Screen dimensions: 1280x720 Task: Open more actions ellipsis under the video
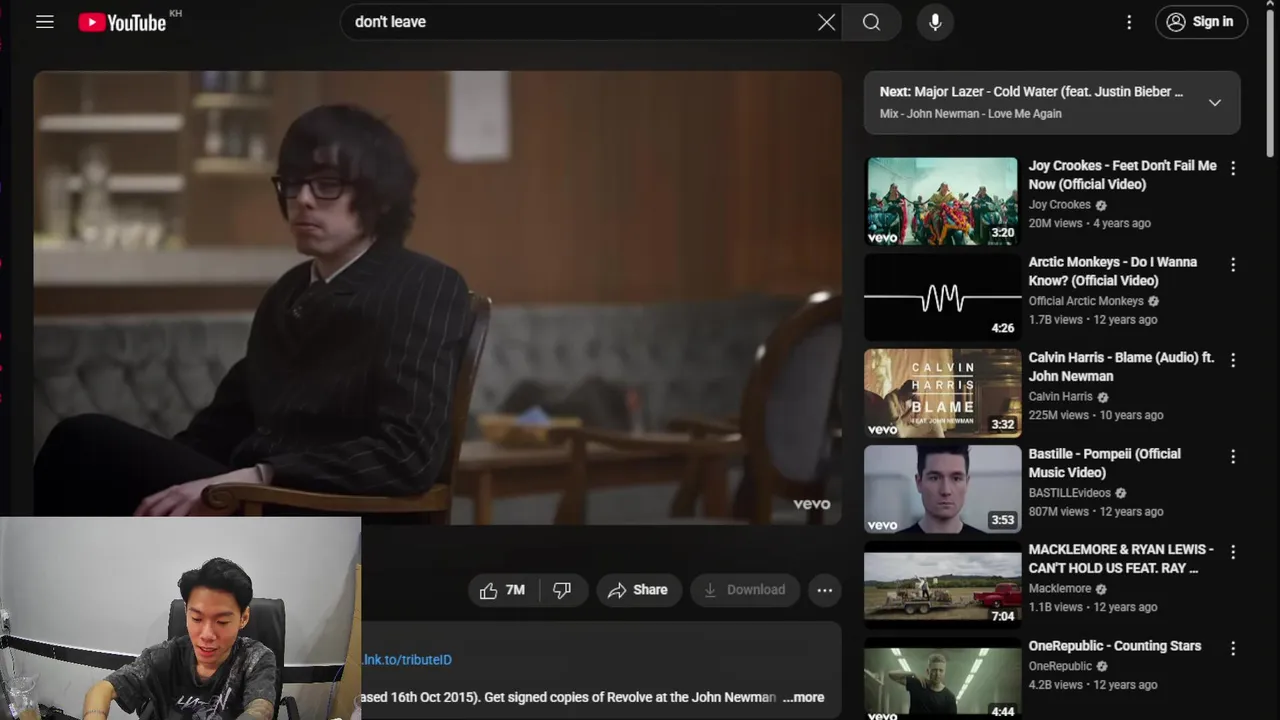(x=825, y=590)
